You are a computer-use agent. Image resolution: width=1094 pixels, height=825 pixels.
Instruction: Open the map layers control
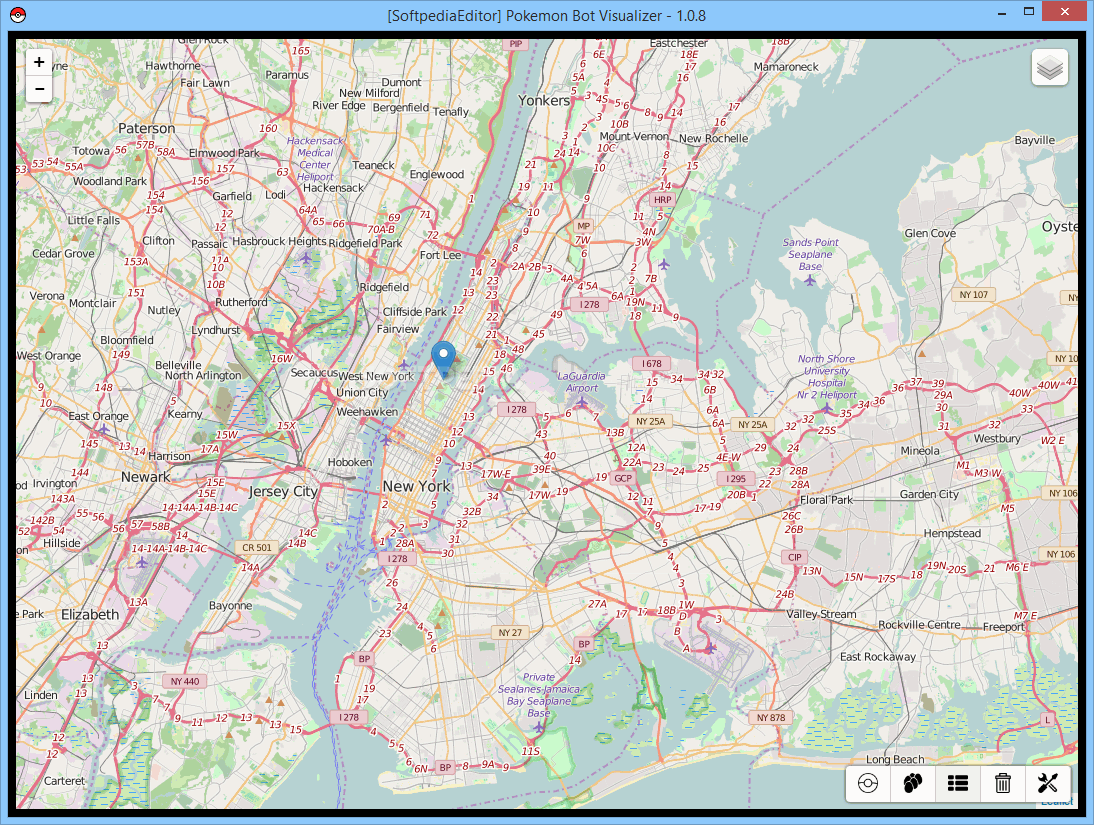coord(1049,68)
